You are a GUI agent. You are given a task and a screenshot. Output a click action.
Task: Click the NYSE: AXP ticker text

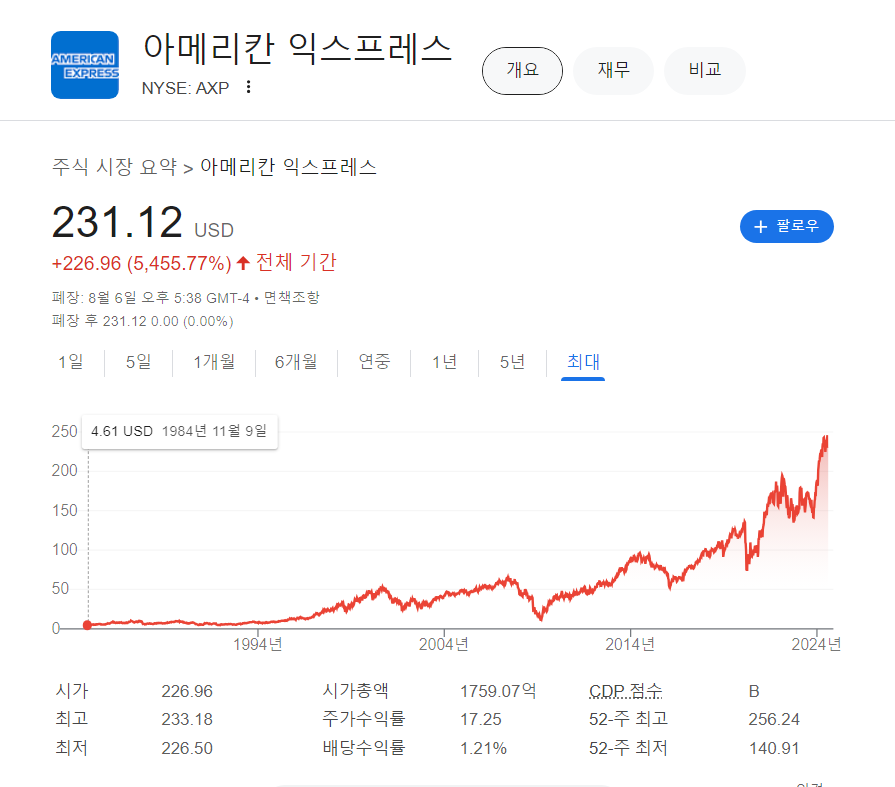[186, 88]
